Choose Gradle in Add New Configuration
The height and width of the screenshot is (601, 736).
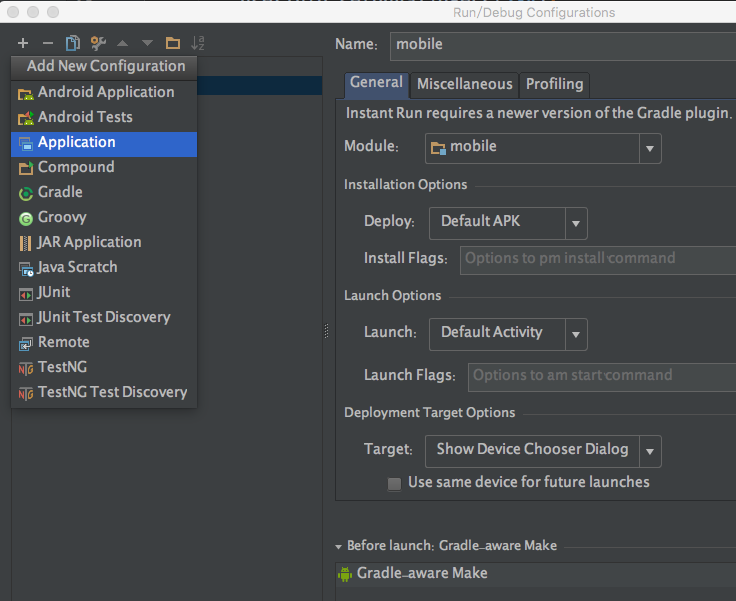60,192
